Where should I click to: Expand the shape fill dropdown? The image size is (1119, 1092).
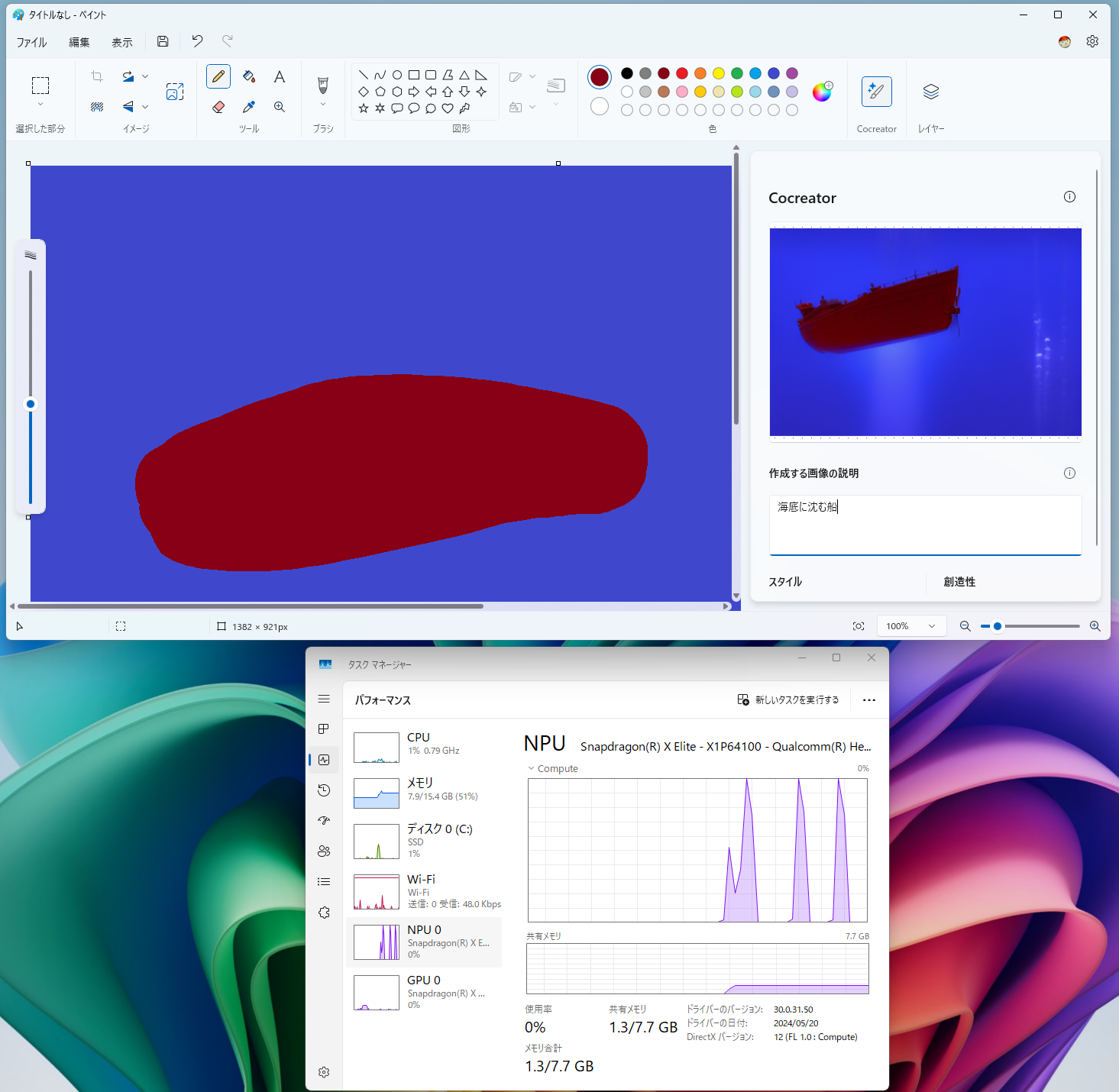coord(532,107)
